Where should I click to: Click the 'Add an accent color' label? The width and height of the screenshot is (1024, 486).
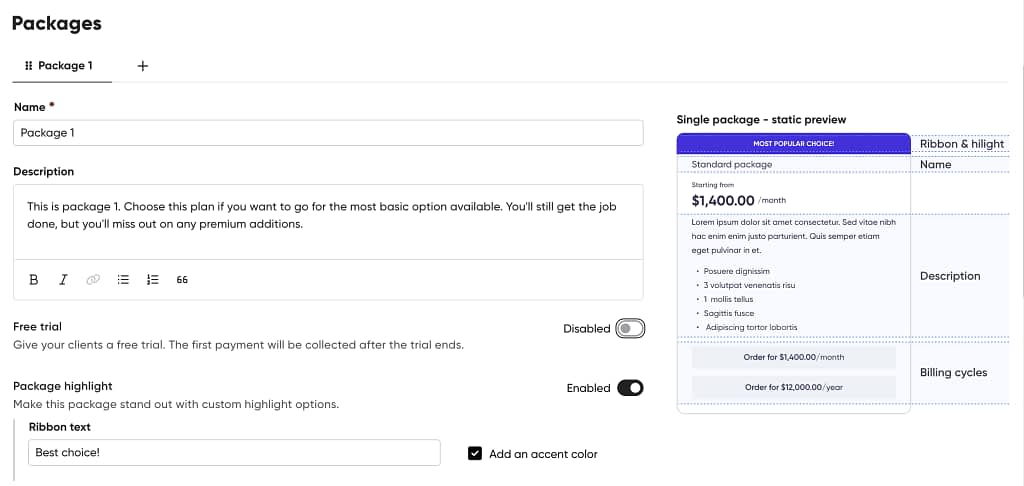pos(543,454)
